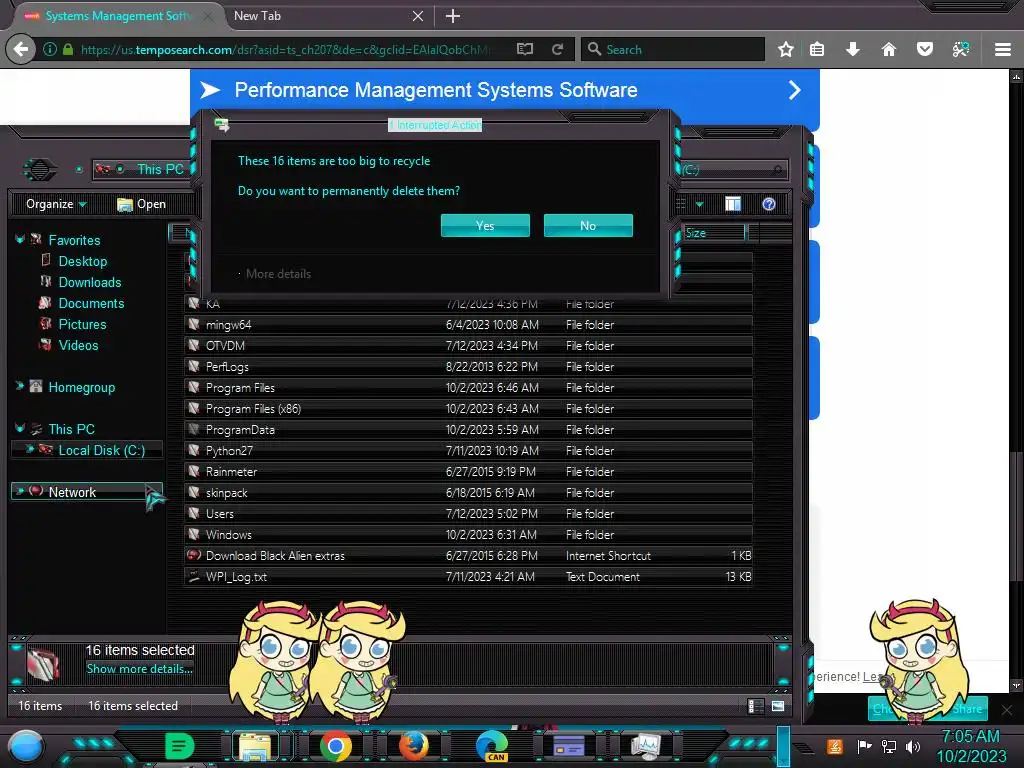Select the WPI_Log.txt file

pyautogui.click(x=469, y=577)
